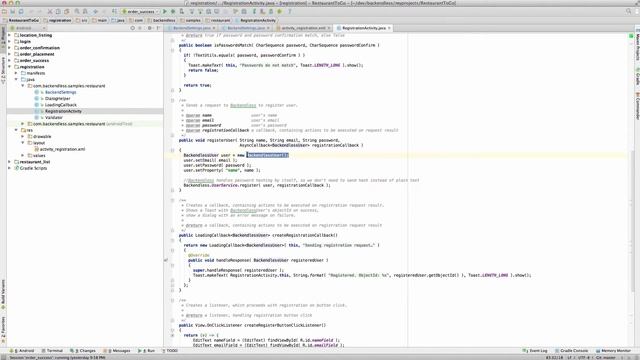The height and width of the screenshot is (360, 640).
Task: Open the Favorites side panel tab
Action: pyautogui.click(x=3, y=330)
